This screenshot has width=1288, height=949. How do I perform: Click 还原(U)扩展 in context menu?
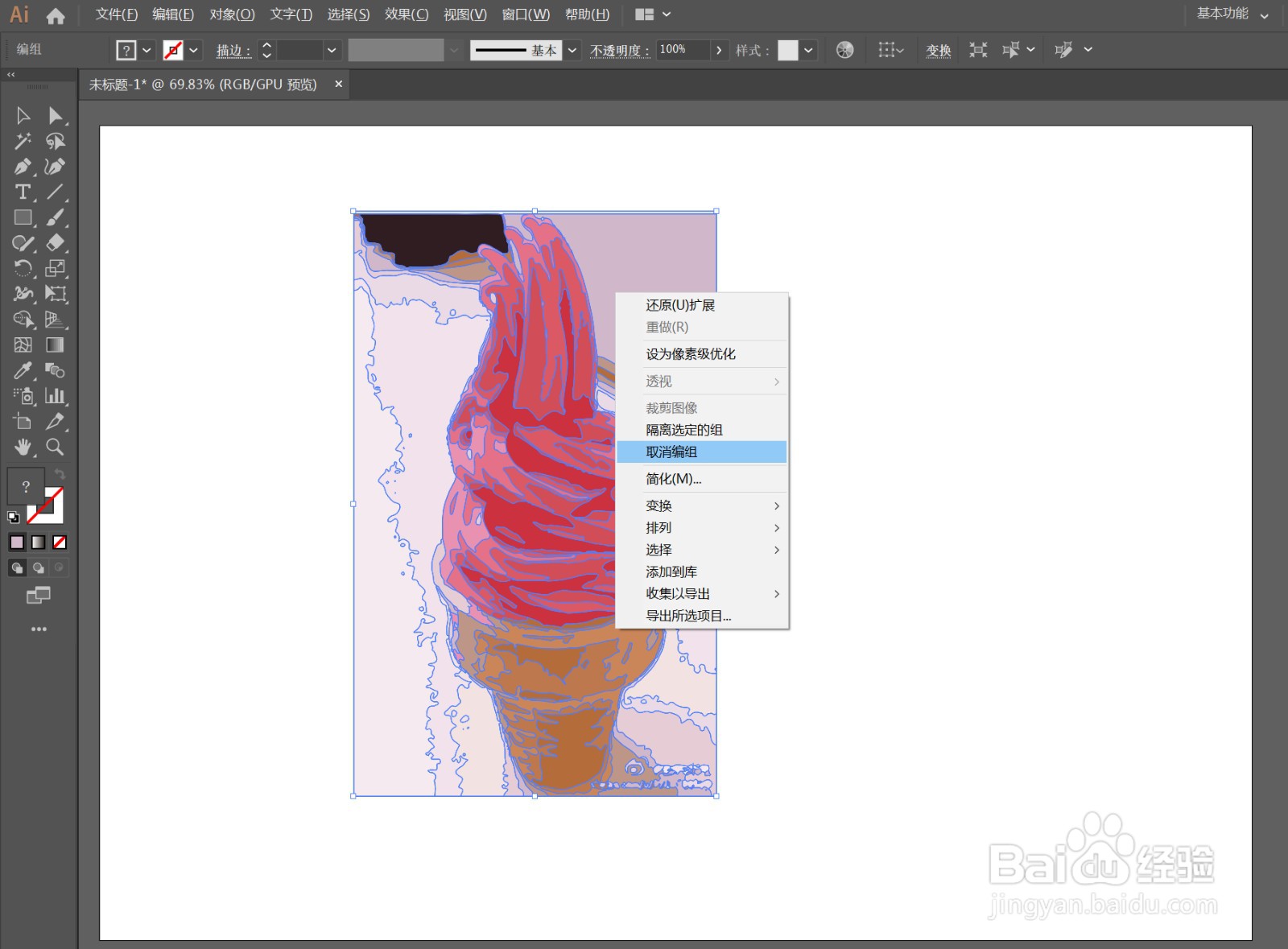pos(702,305)
